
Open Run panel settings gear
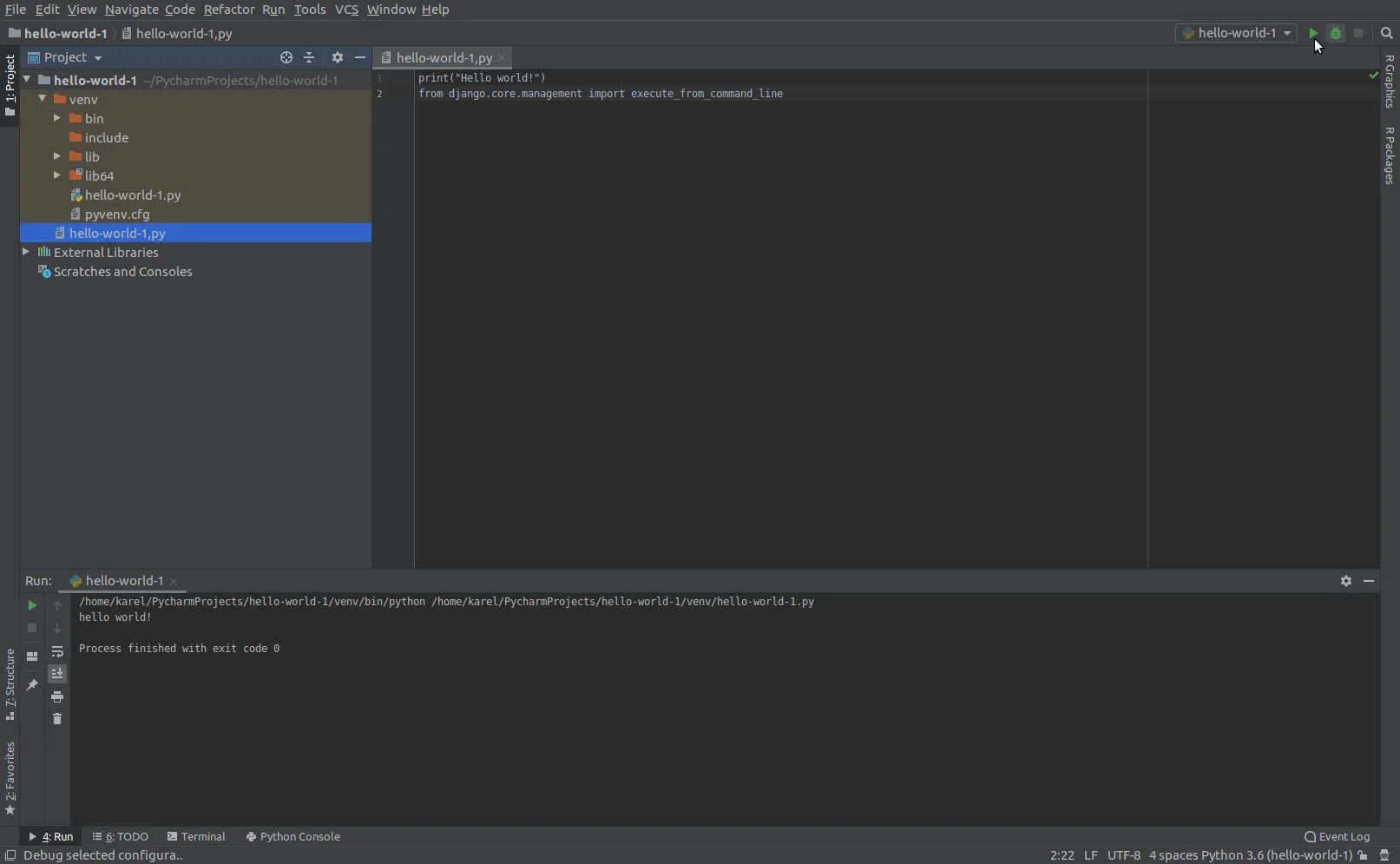(x=1346, y=581)
